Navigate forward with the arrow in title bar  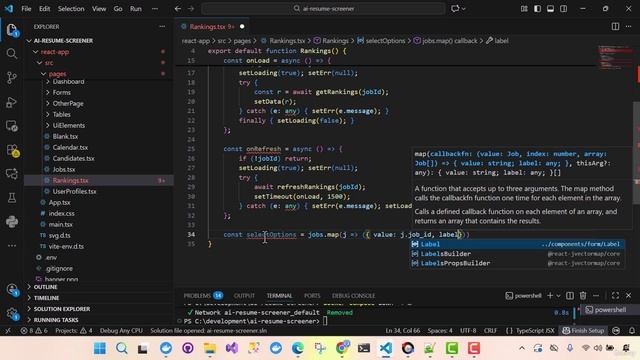pos(191,9)
